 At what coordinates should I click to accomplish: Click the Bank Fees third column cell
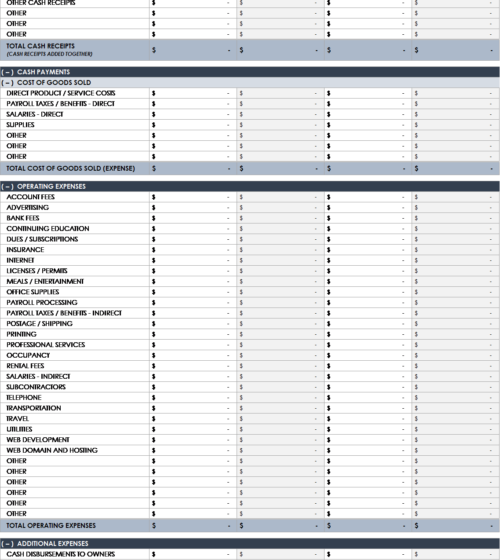(x=368, y=218)
